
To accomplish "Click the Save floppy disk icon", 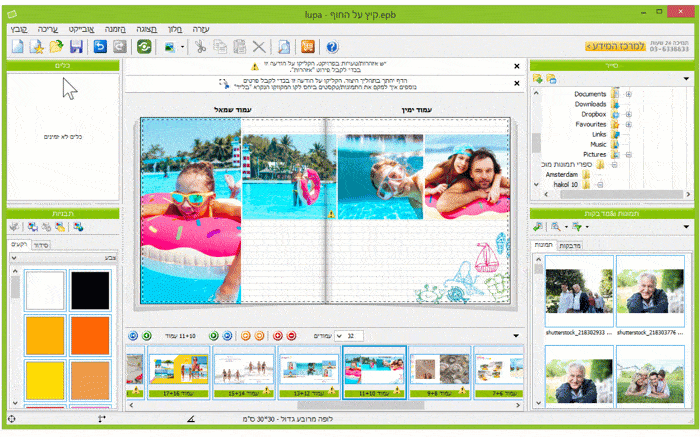I will (77, 47).
